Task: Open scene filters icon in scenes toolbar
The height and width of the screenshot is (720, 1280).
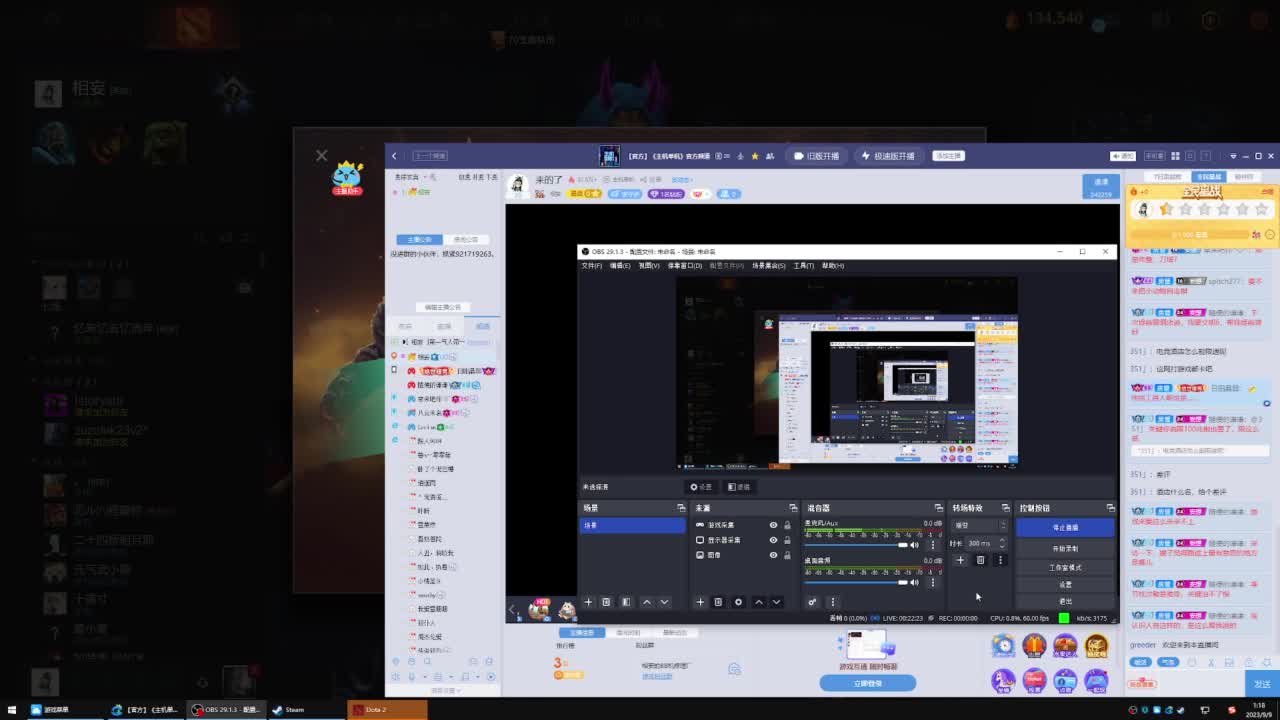Action: (x=626, y=602)
